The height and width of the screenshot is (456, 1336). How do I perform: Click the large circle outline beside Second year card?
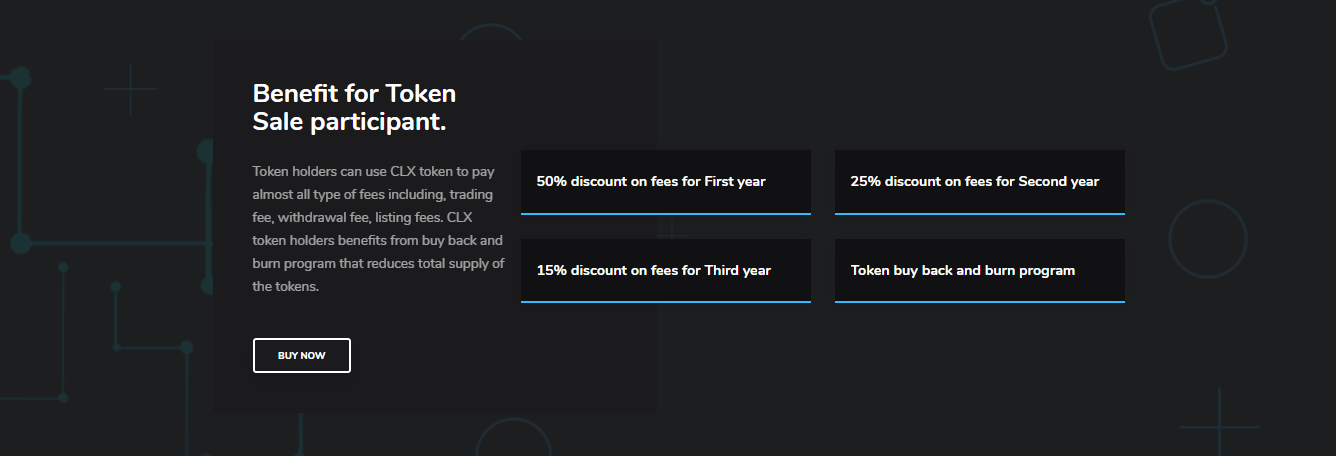coord(1208,239)
